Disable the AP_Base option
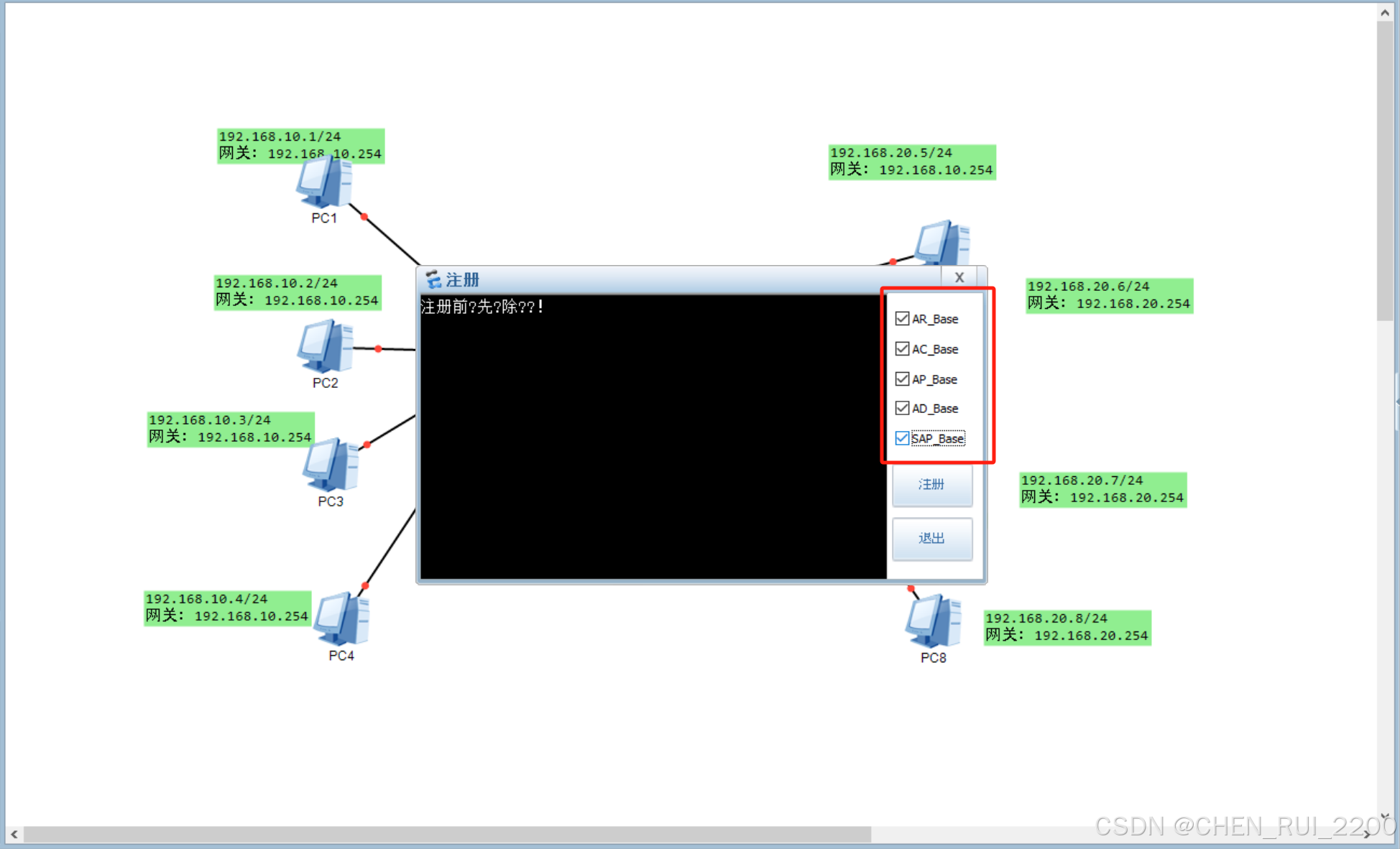 click(902, 379)
